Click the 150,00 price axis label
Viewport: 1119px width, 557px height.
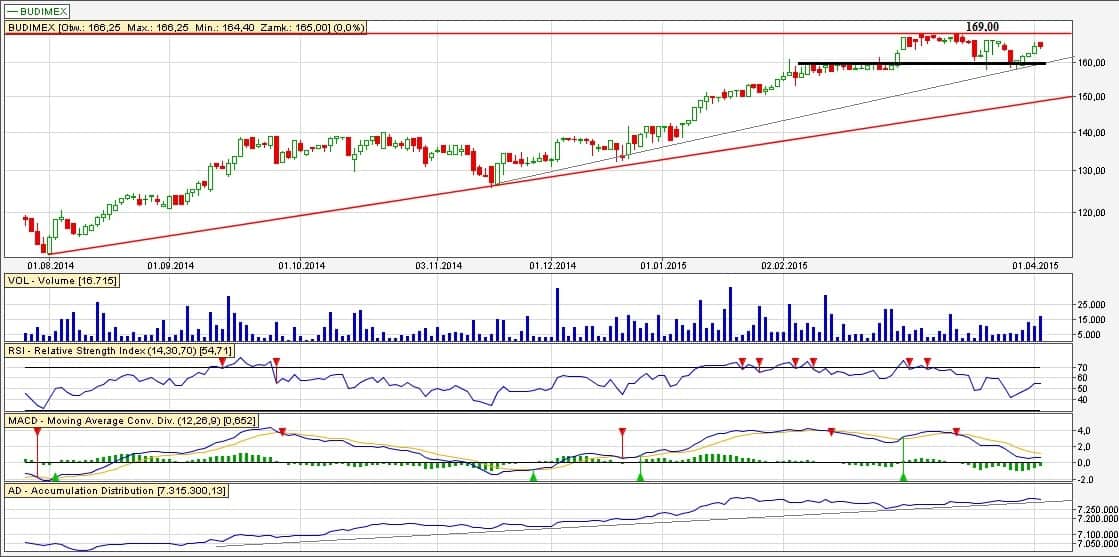click(x=1091, y=97)
